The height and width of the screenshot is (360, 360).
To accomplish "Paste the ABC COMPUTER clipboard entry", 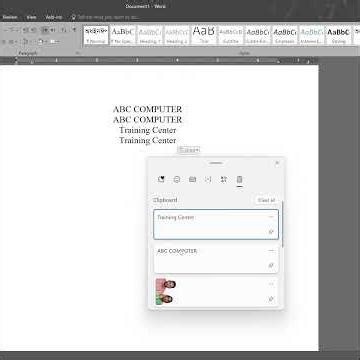I will [x=216, y=258].
